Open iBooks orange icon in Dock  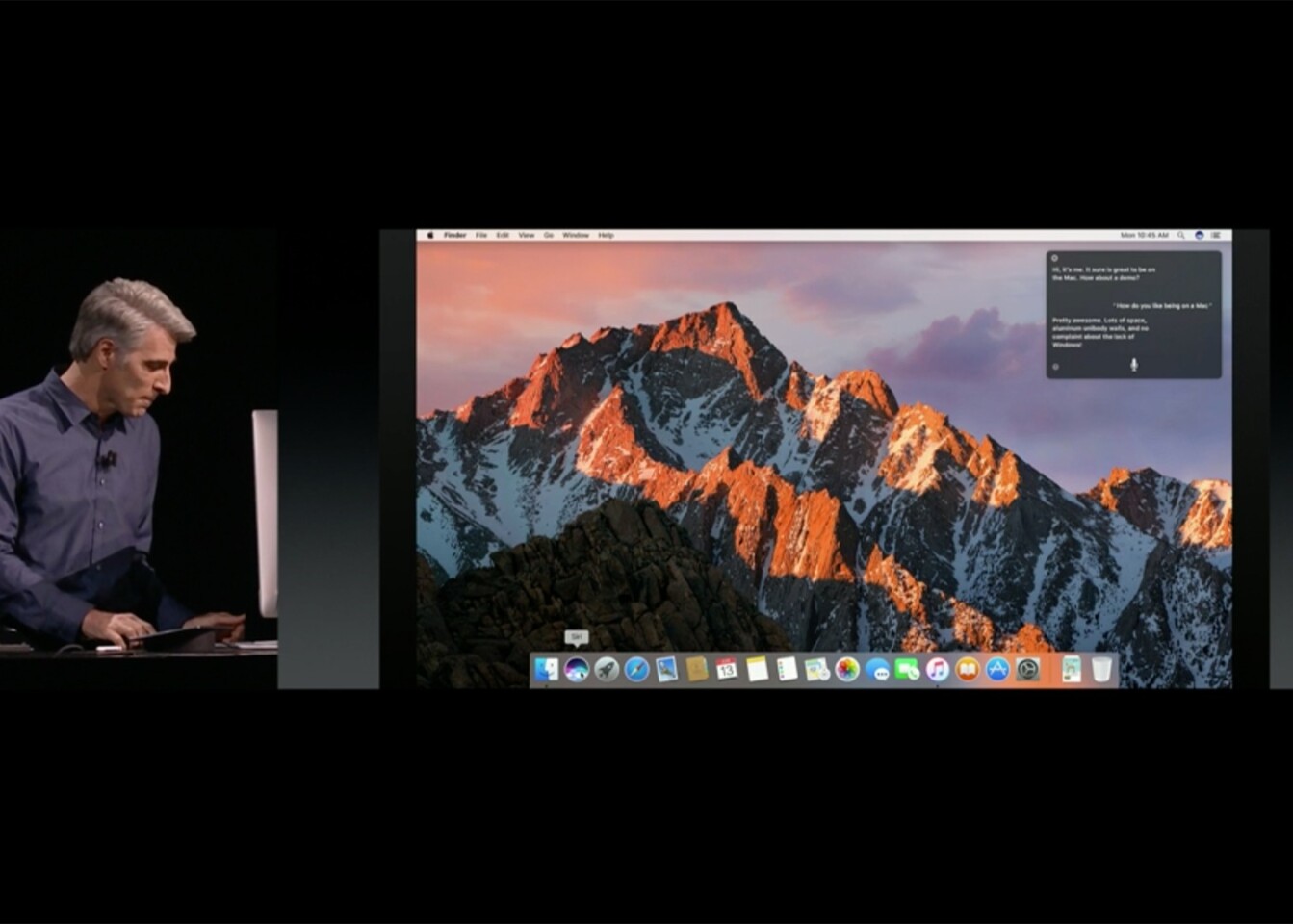(968, 669)
